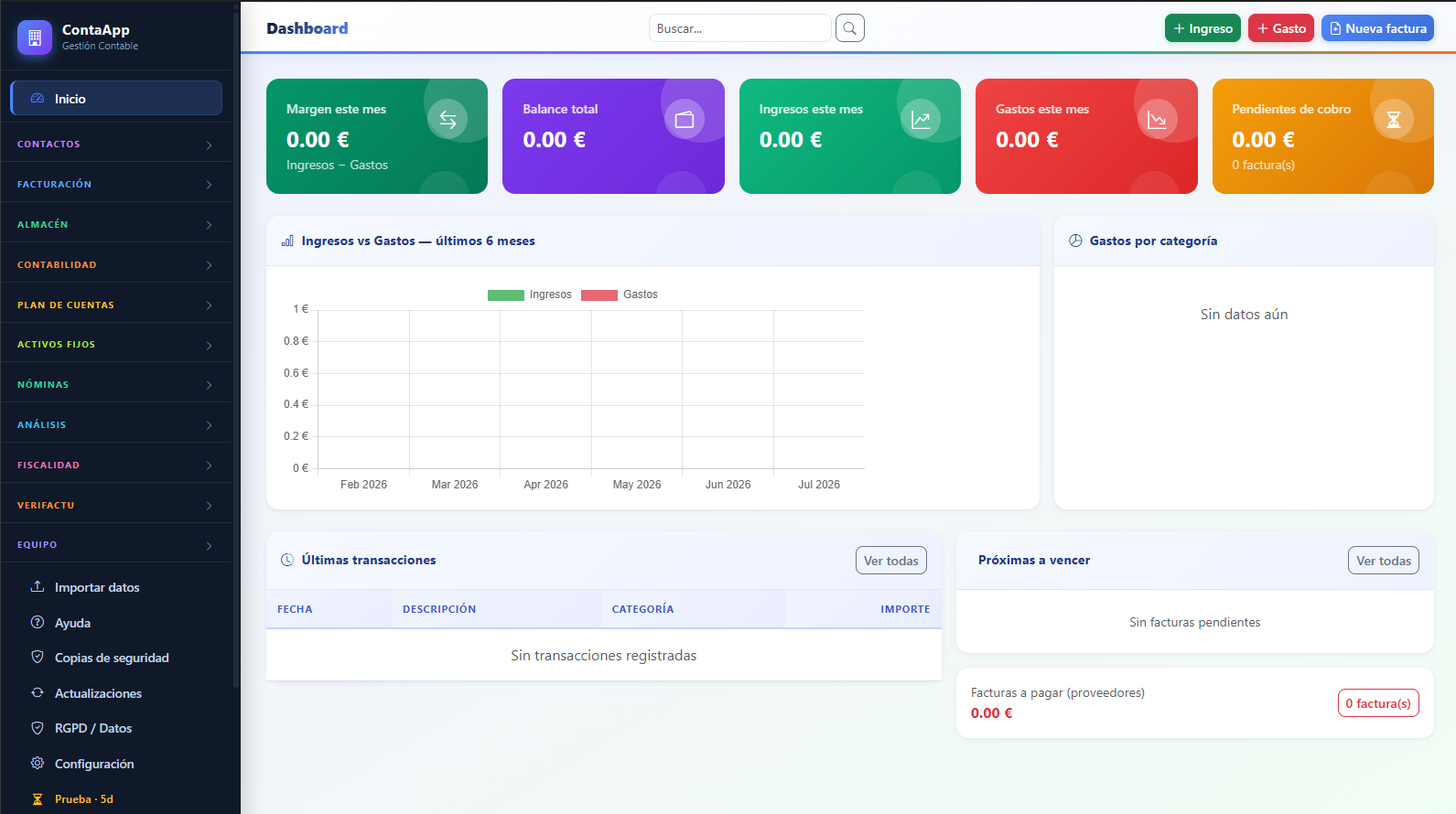
Task: Click the green Ingreso button
Action: (1203, 28)
